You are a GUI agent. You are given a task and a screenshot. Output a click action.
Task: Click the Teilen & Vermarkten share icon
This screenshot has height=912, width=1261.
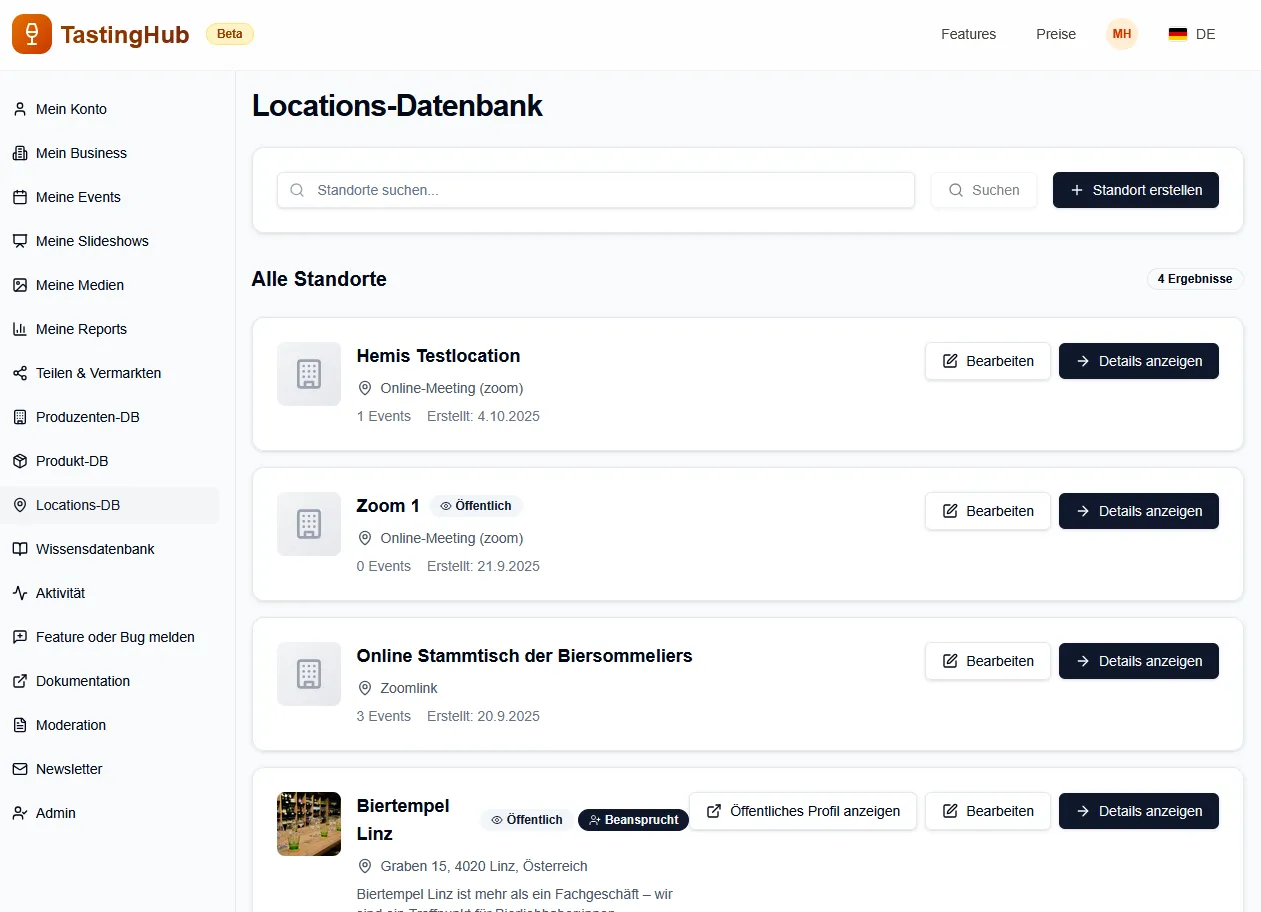(x=20, y=373)
